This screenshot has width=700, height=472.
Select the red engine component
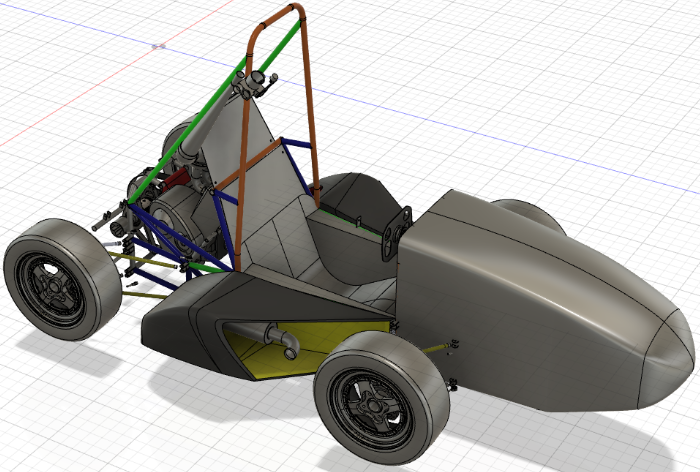point(176,180)
